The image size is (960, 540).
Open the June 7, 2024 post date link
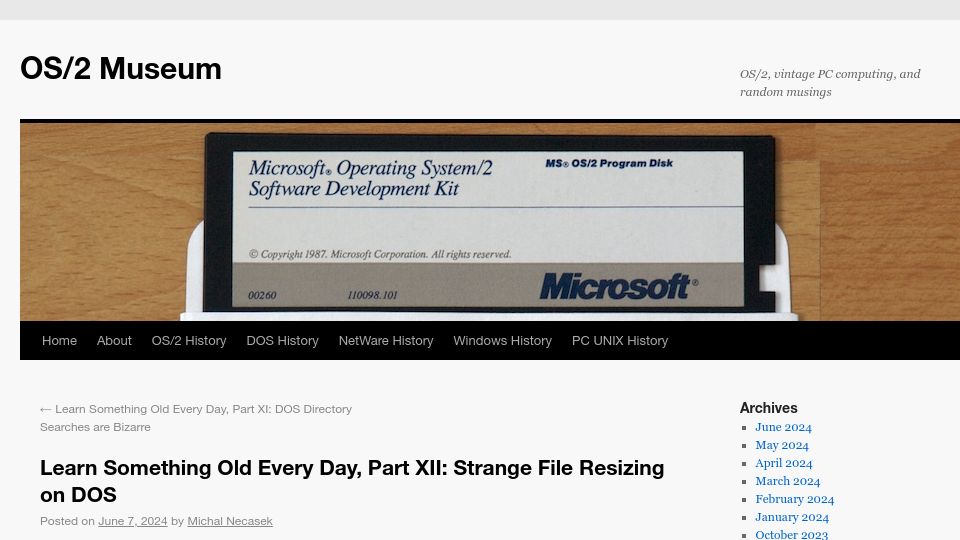132,521
